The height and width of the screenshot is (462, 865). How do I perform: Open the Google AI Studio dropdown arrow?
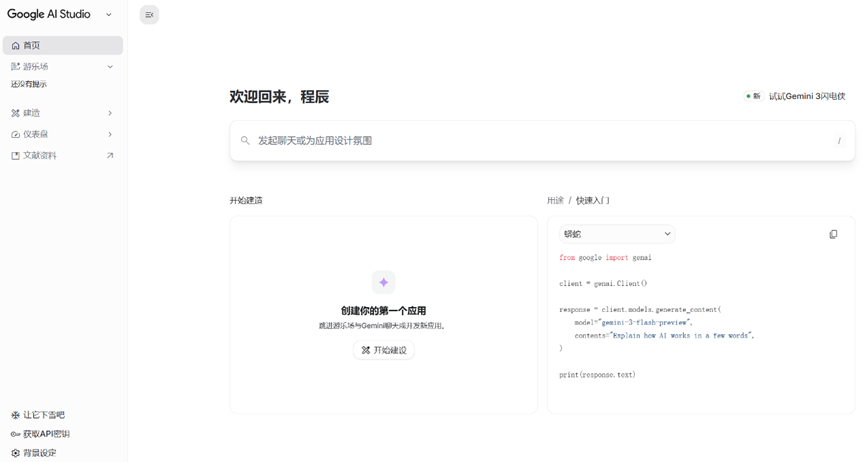pyautogui.click(x=109, y=15)
